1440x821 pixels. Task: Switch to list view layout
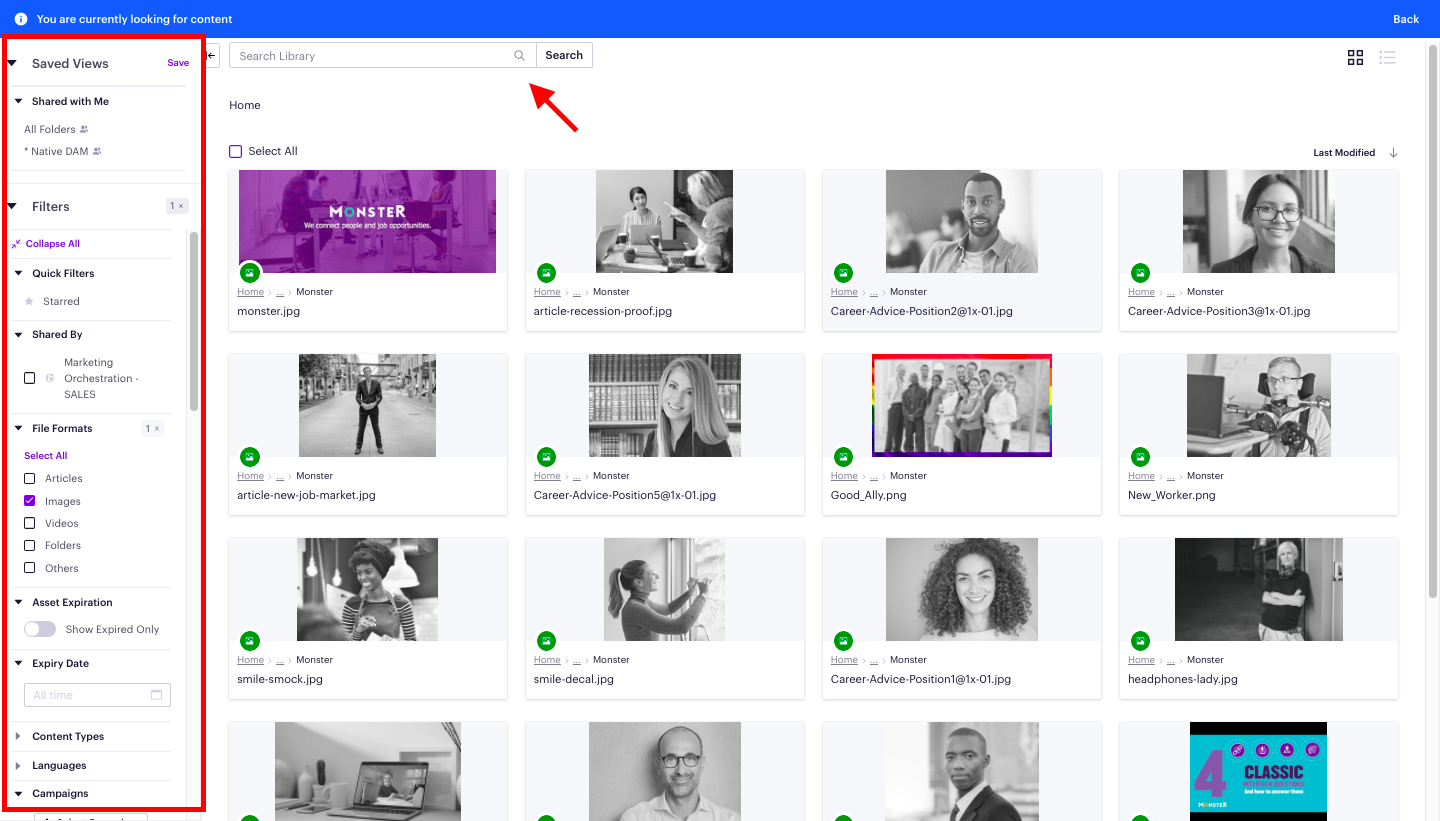coord(1388,57)
